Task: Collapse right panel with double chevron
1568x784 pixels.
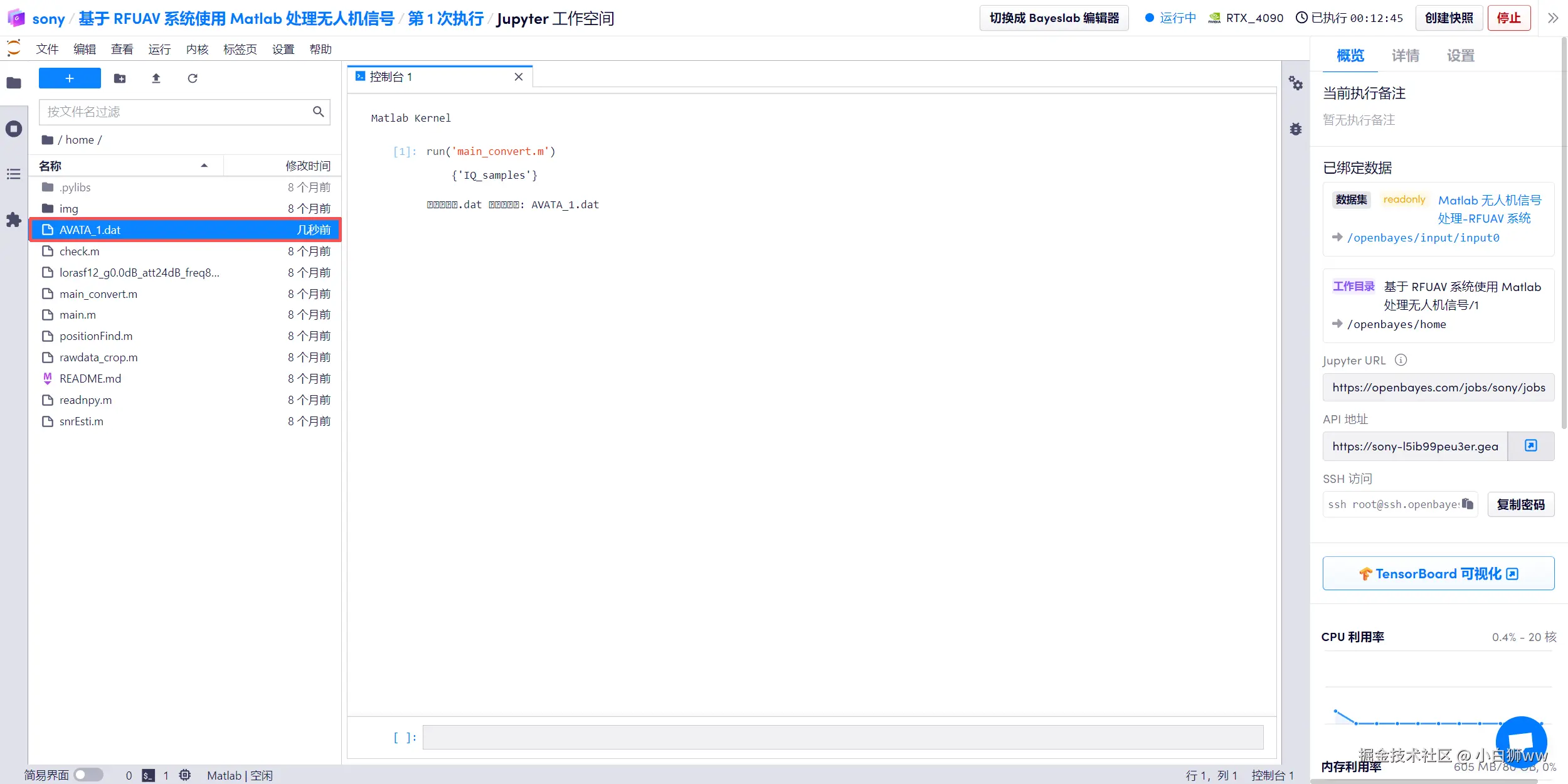Action: click(x=1553, y=18)
